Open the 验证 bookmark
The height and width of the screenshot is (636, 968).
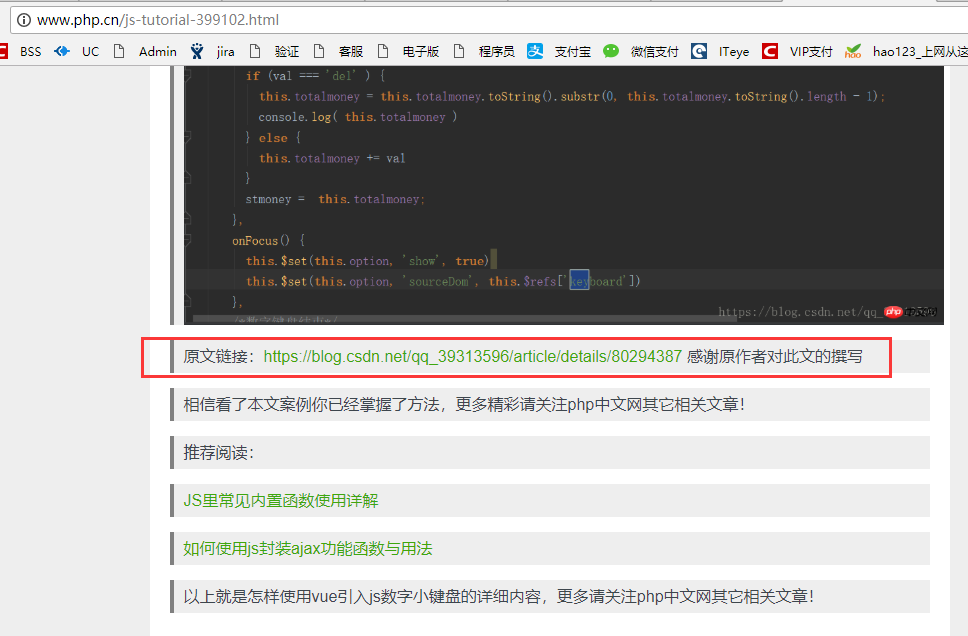click(x=286, y=52)
